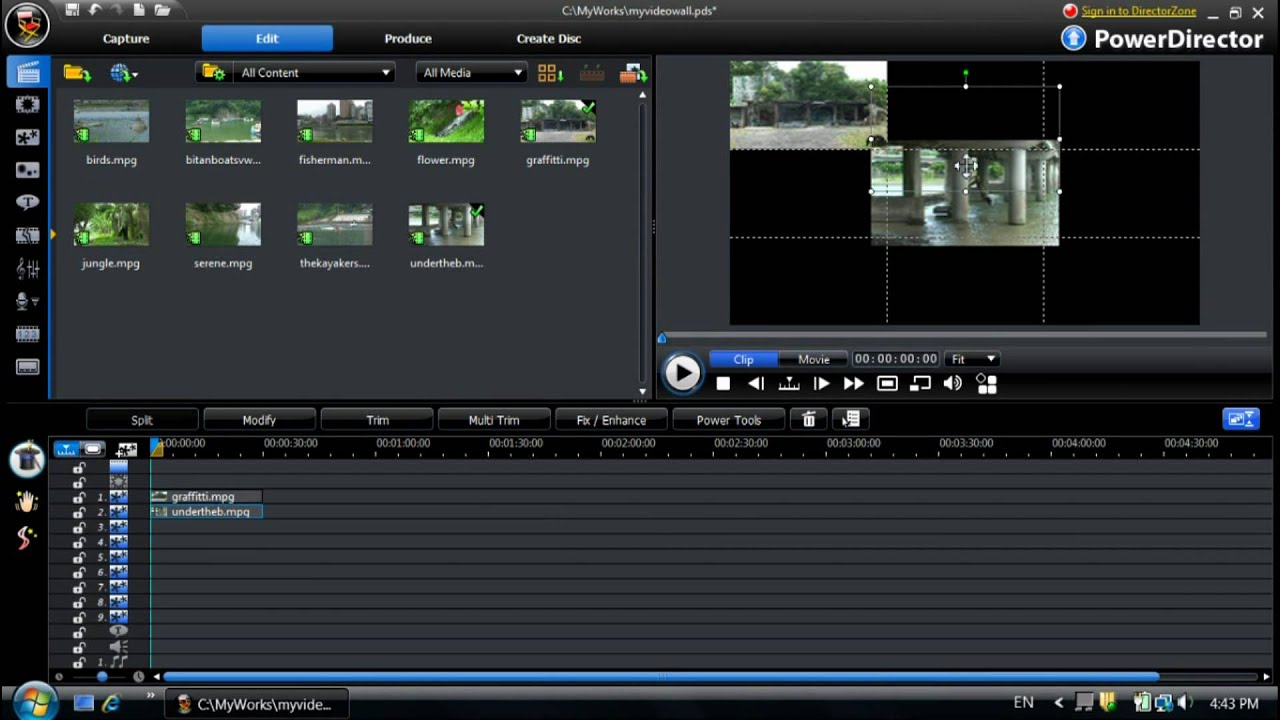This screenshot has height=720, width=1280.
Task: Switch to the Capture tab
Action: (x=126, y=39)
